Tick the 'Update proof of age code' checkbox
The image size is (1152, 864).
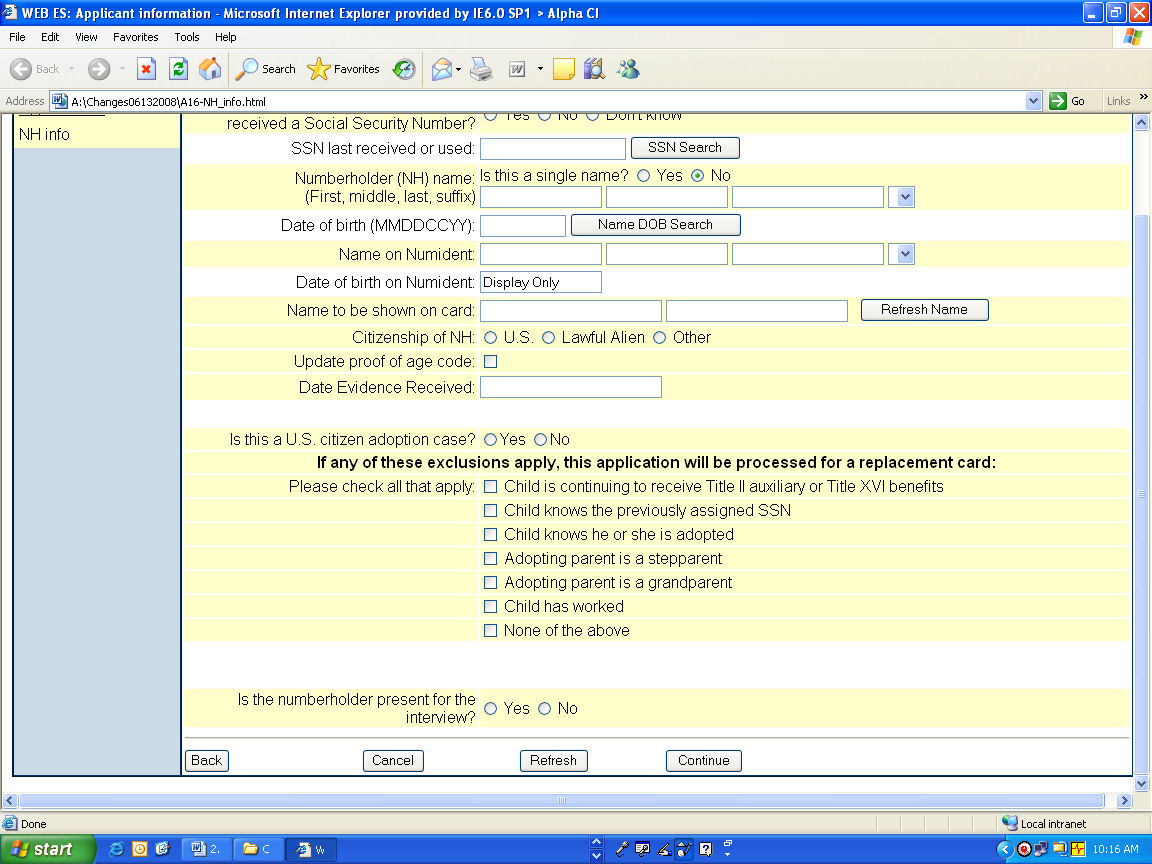[x=490, y=362]
